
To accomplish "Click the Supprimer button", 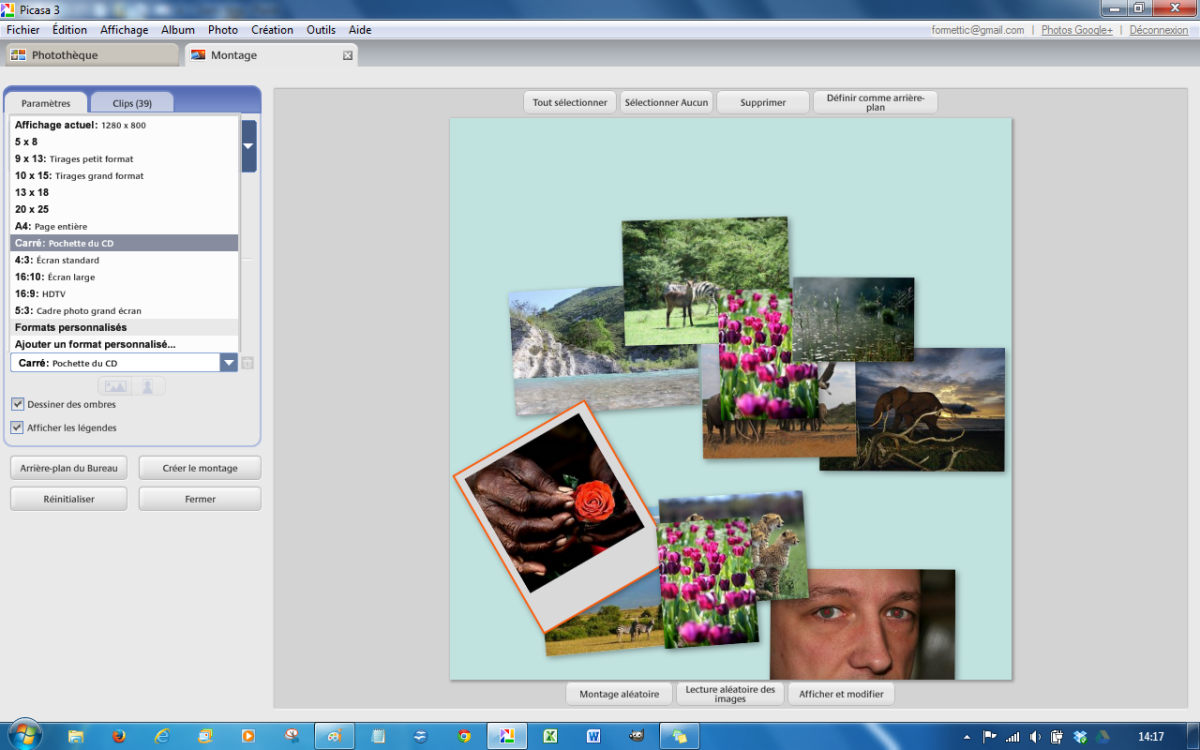I will pyautogui.click(x=763, y=102).
